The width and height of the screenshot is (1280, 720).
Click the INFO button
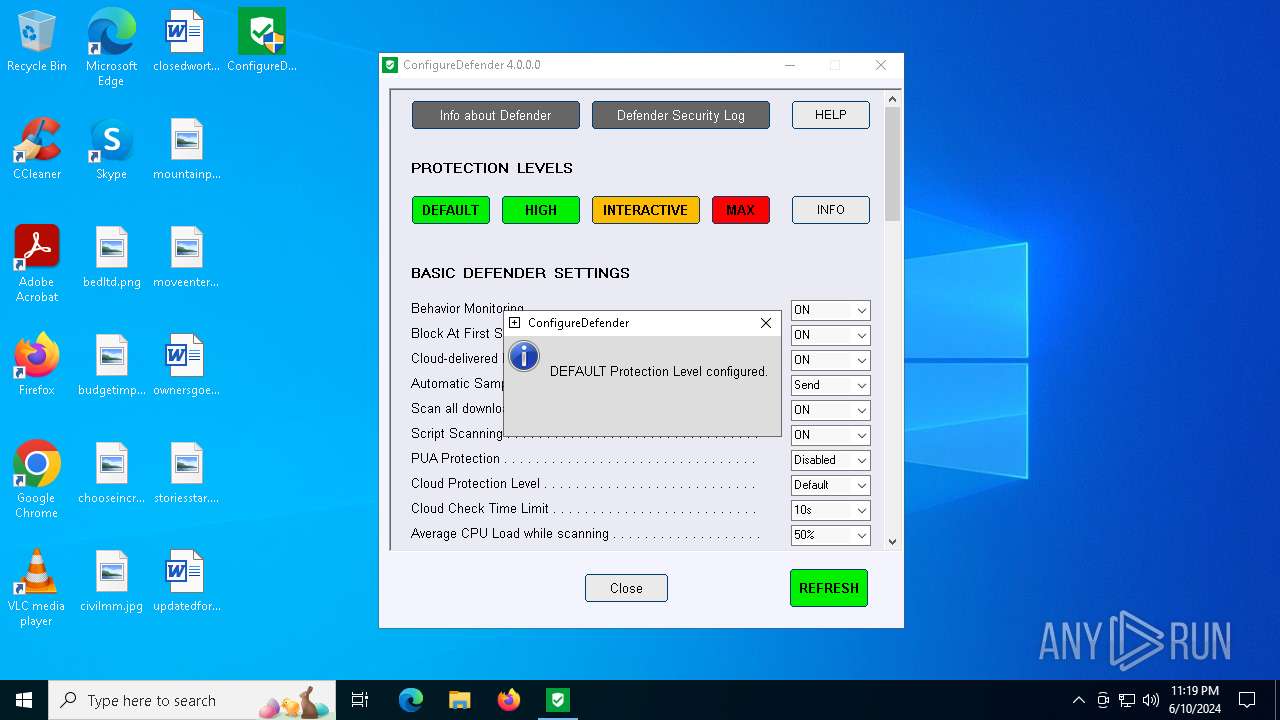pyautogui.click(x=831, y=210)
